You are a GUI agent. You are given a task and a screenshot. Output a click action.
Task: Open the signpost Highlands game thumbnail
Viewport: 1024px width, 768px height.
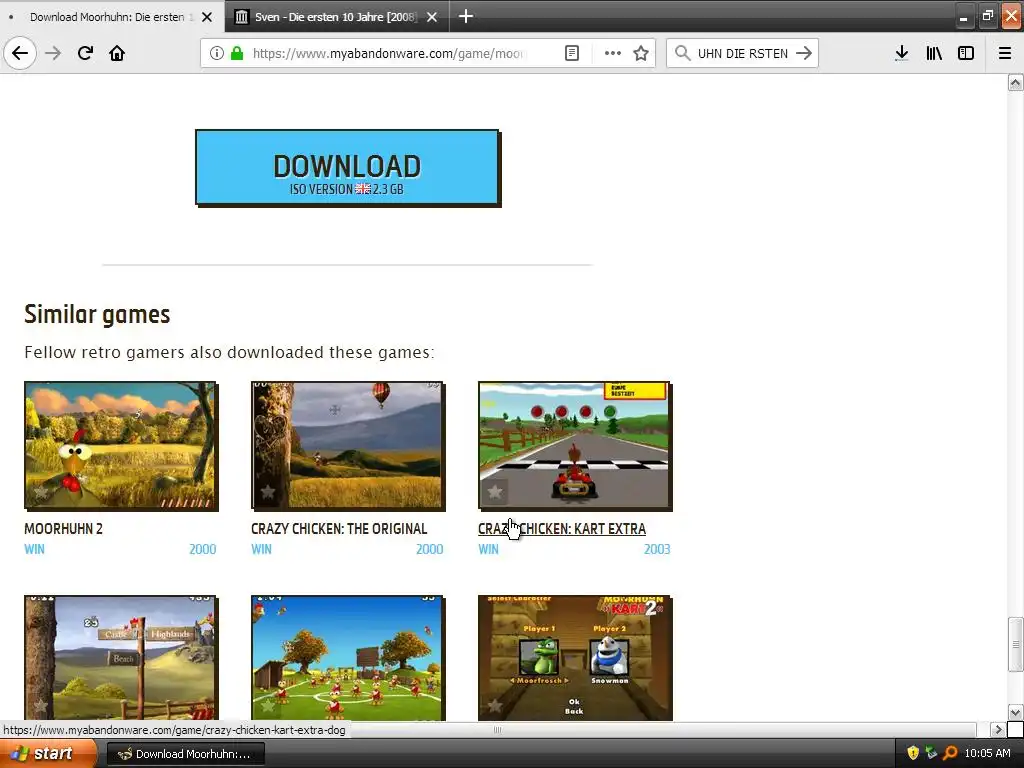[x=121, y=658]
